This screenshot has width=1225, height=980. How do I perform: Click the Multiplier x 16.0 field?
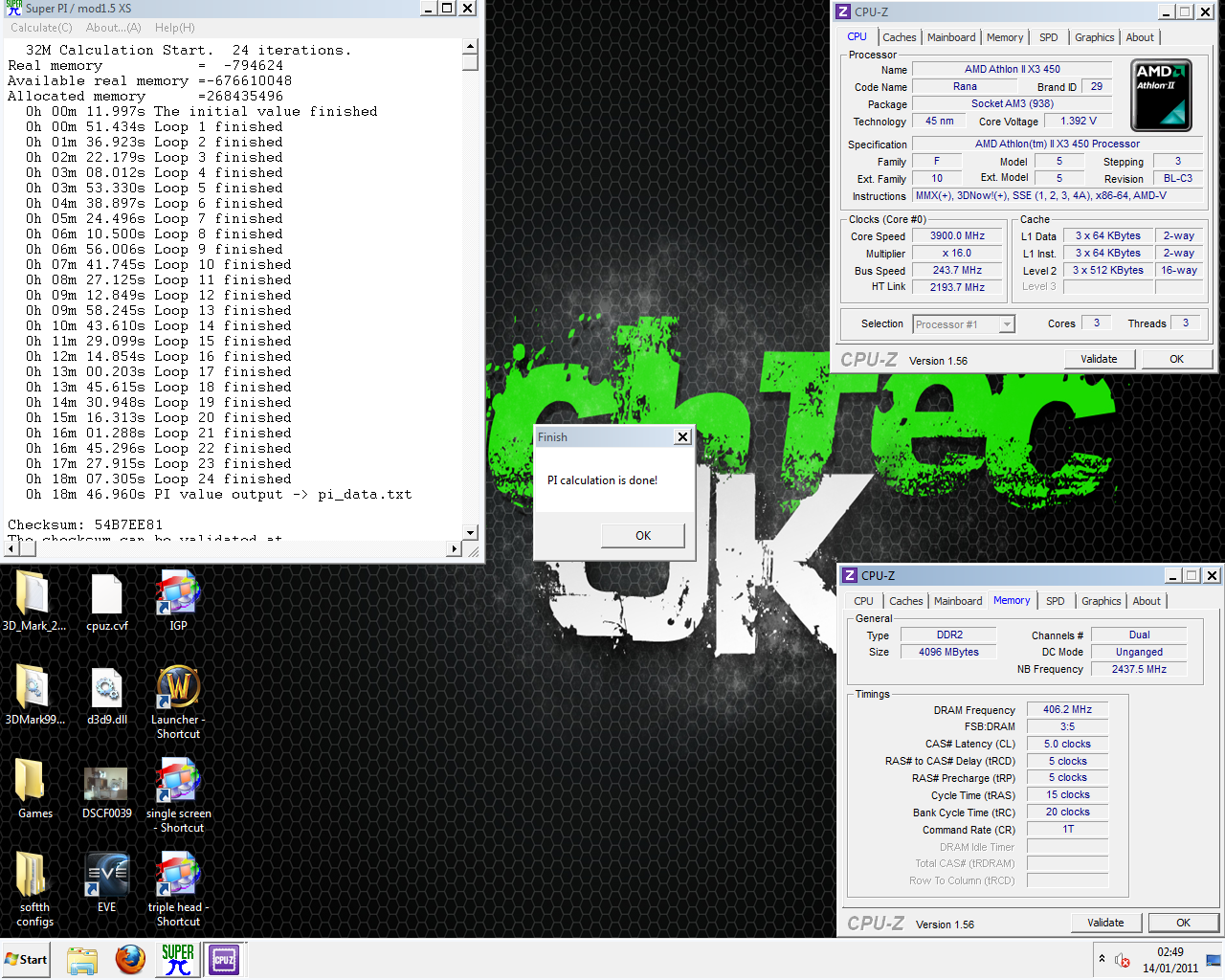[957, 253]
